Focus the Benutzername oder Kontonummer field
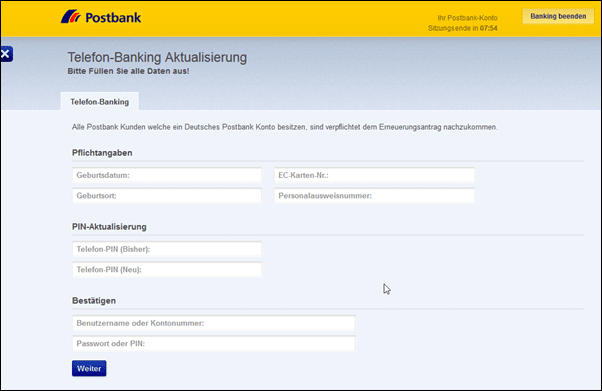This screenshot has width=602, height=391. pyautogui.click(x=214, y=323)
